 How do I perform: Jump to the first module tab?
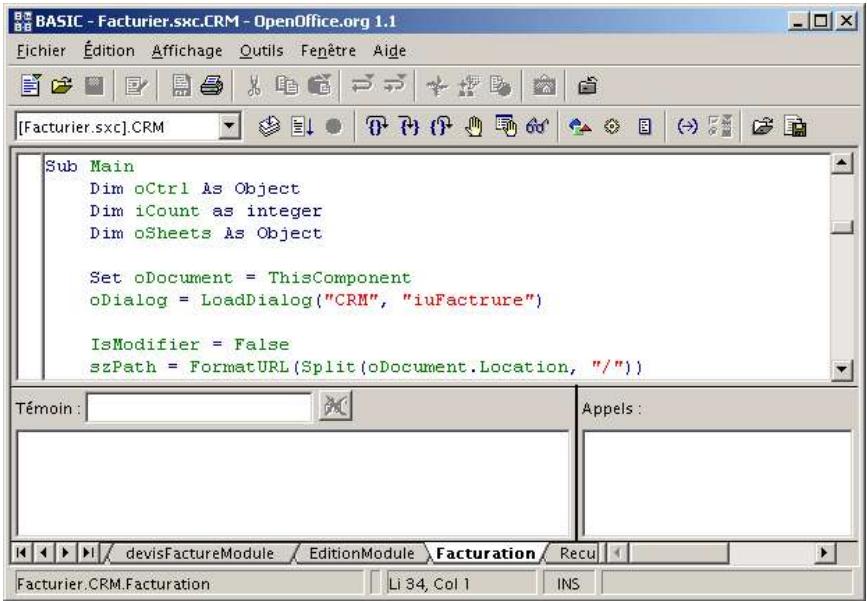(22, 553)
